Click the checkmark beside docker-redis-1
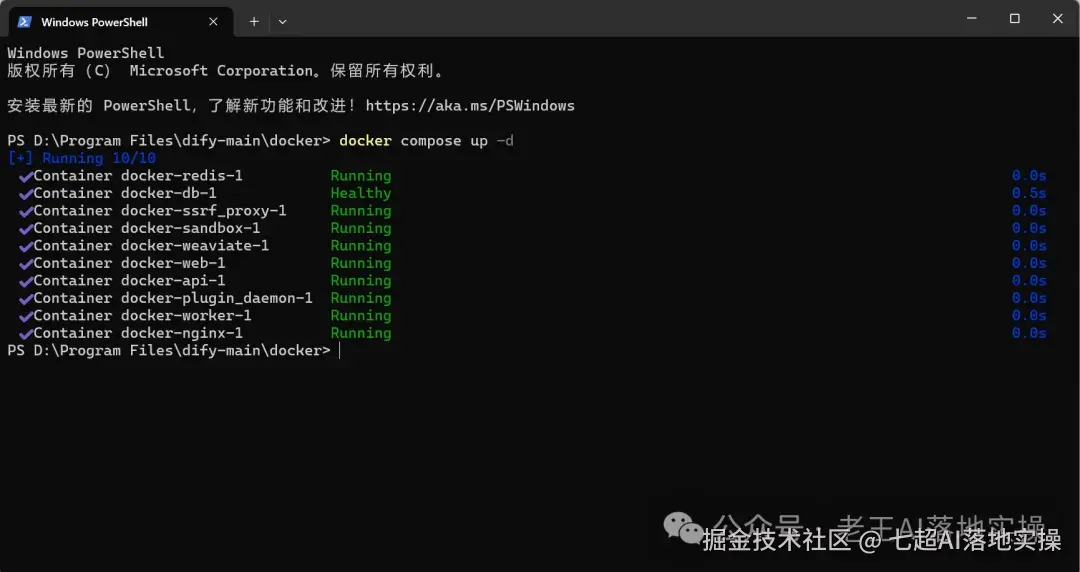 point(25,176)
